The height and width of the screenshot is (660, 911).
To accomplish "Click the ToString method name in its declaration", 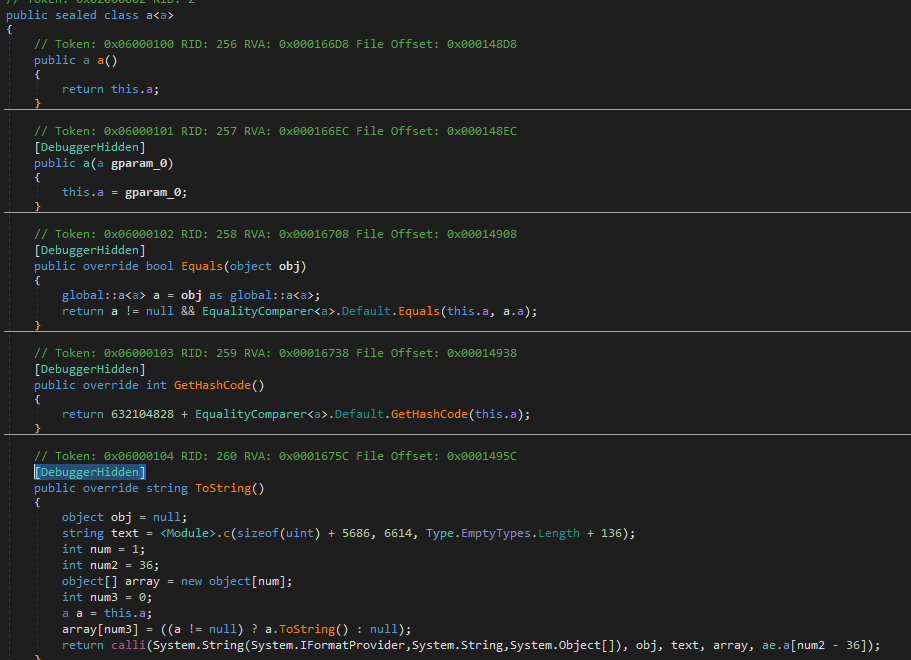I will (x=223, y=488).
